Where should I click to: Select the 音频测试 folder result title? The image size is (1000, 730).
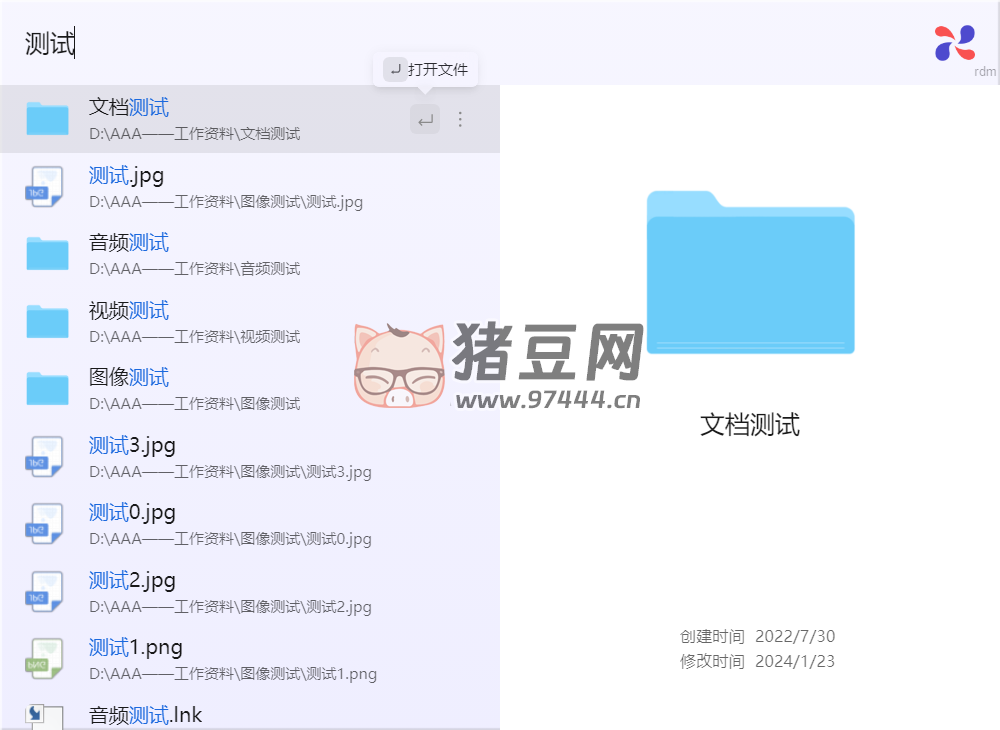(129, 243)
